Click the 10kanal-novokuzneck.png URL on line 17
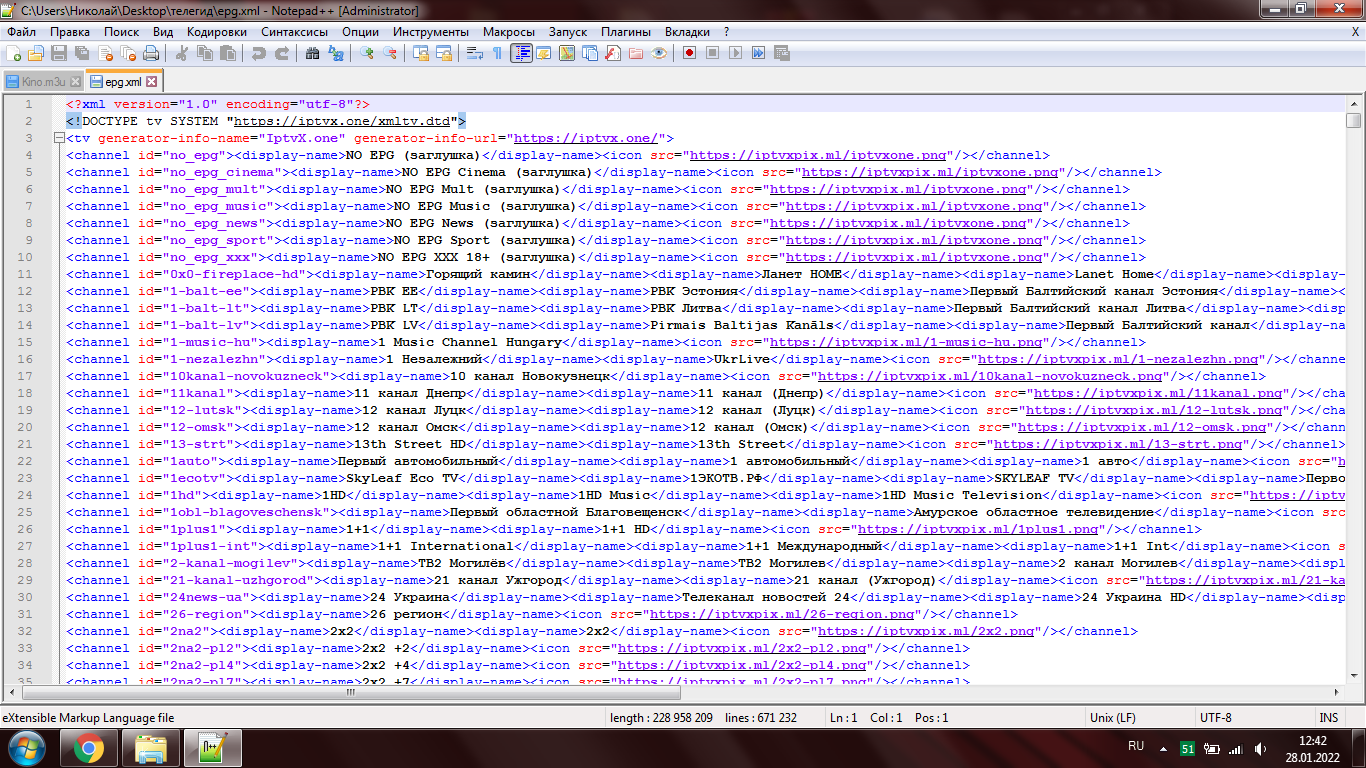 pos(990,376)
